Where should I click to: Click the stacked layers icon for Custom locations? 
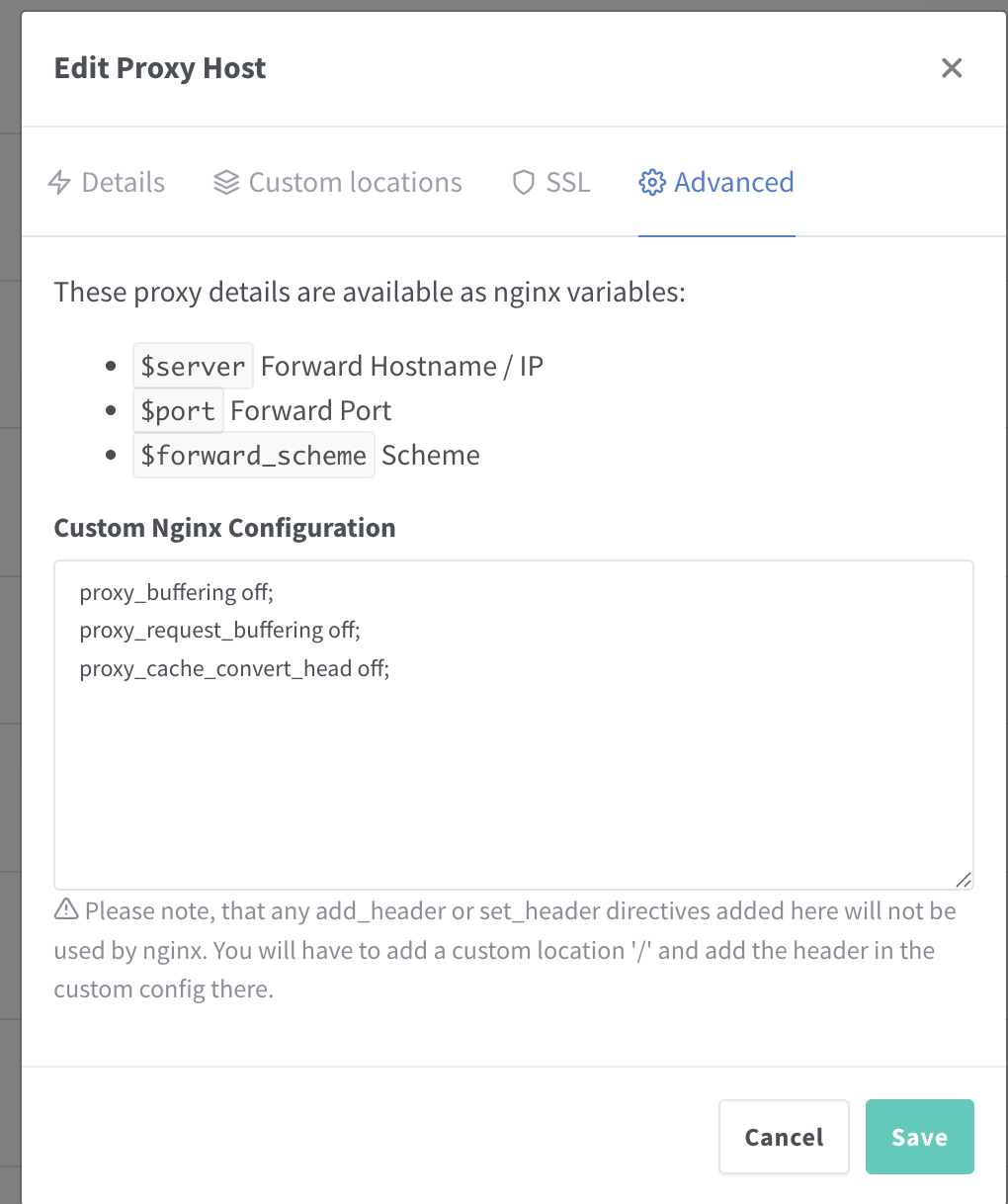pyautogui.click(x=226, y=183)
